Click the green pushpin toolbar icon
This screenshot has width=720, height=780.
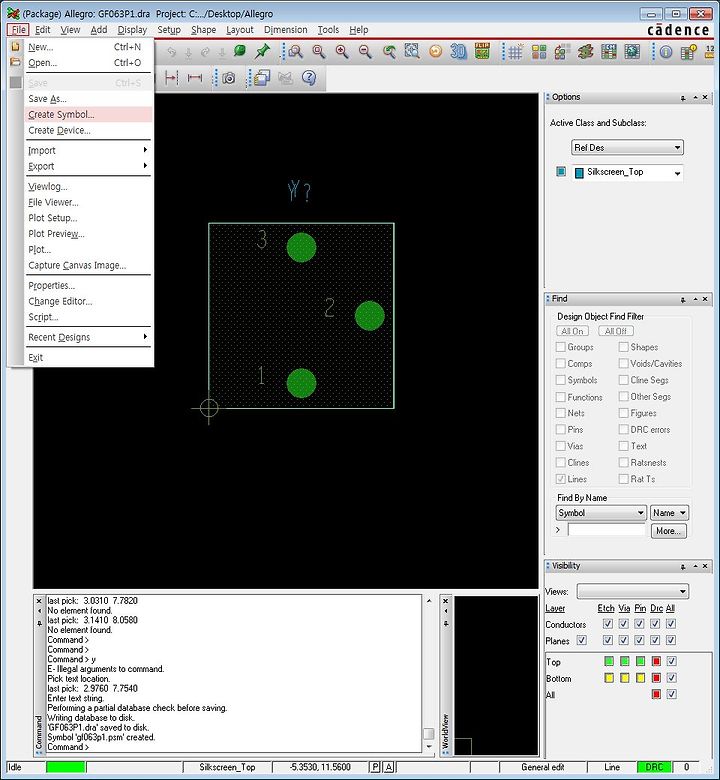coord(262,51)
